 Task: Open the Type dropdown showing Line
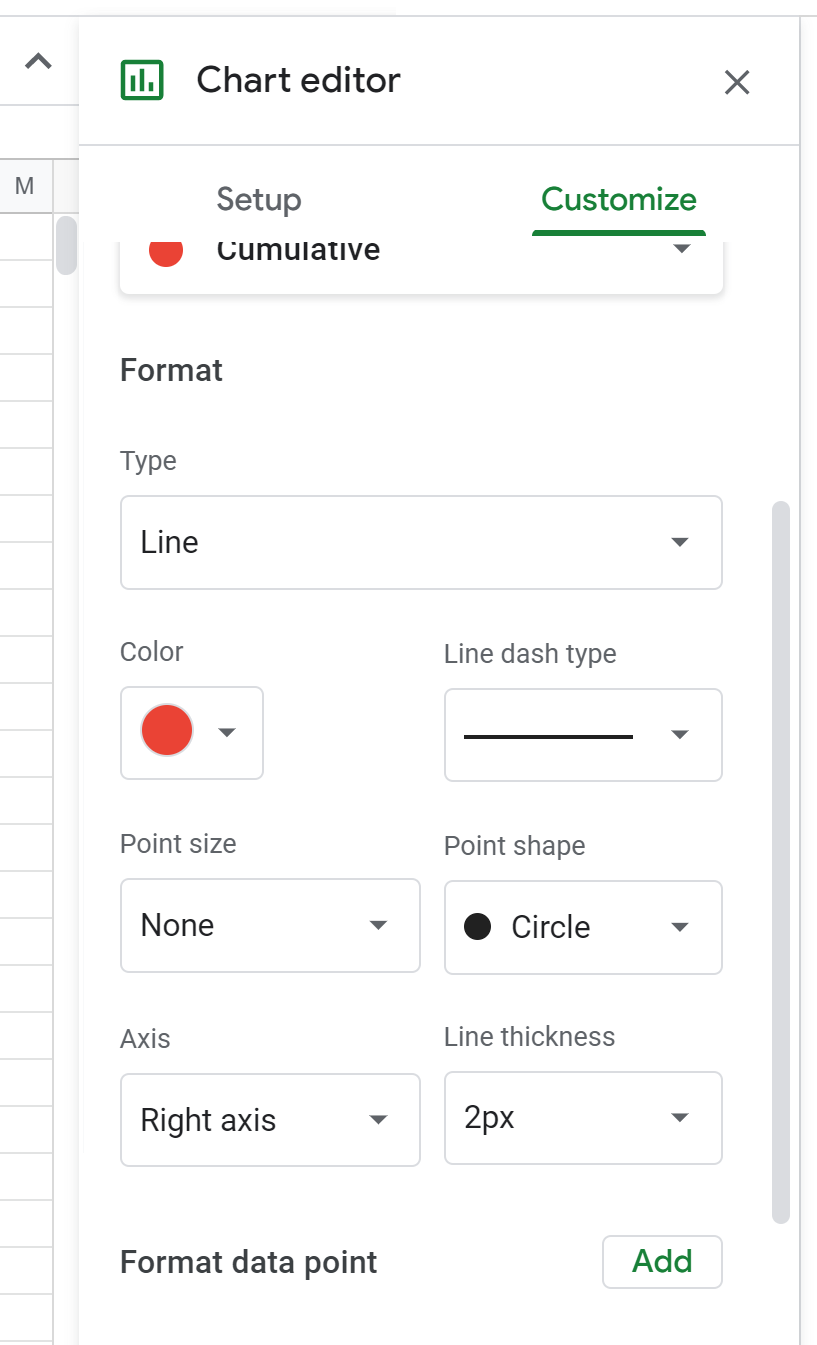[x=421, y=543]
